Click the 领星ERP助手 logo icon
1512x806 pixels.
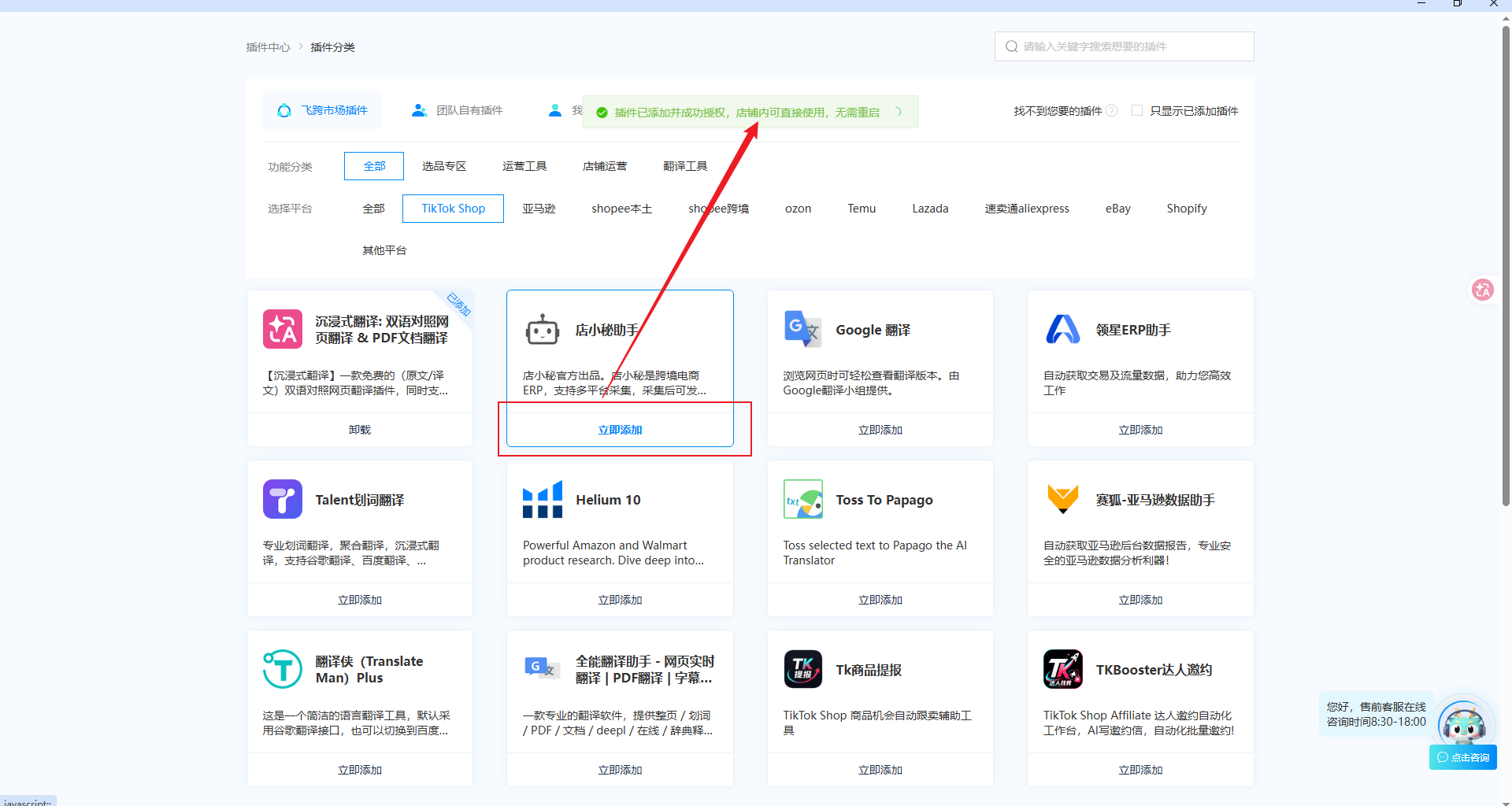click(1063, 329)
